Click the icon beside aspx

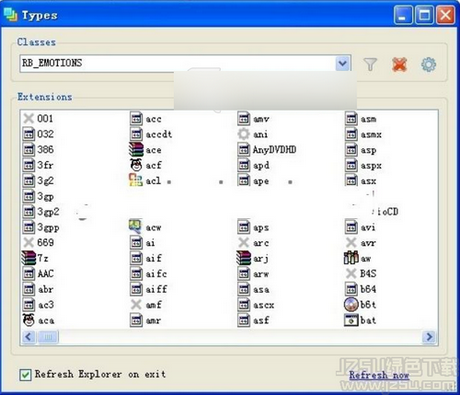[351, 165]
